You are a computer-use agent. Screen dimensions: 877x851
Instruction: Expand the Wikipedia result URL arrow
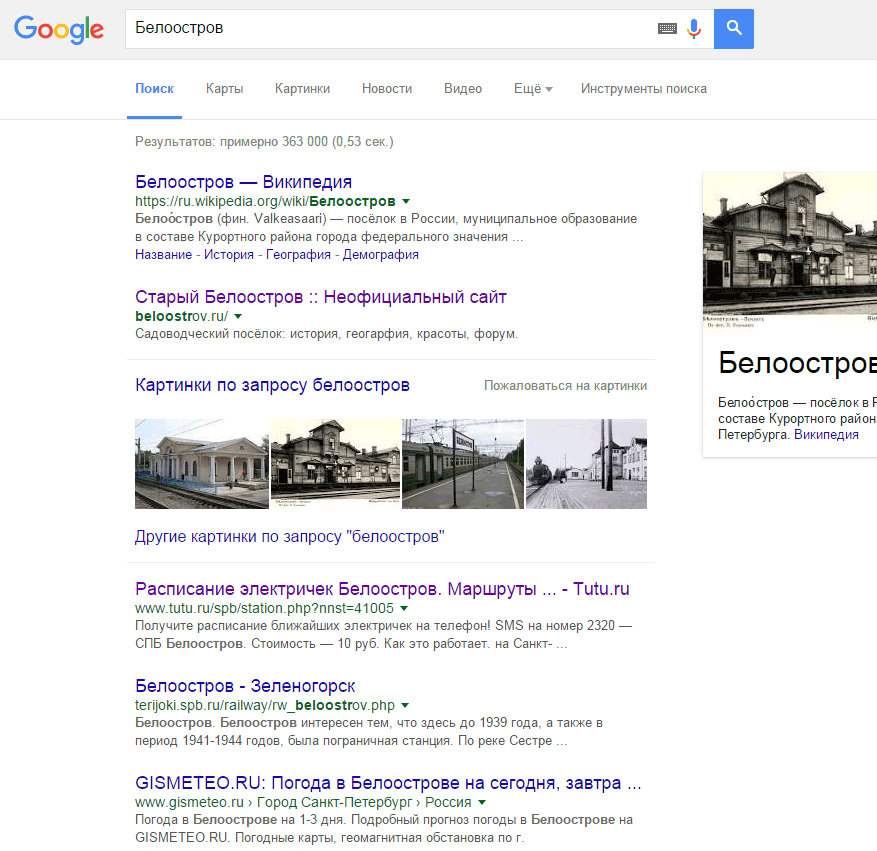(x=405, y=201)
